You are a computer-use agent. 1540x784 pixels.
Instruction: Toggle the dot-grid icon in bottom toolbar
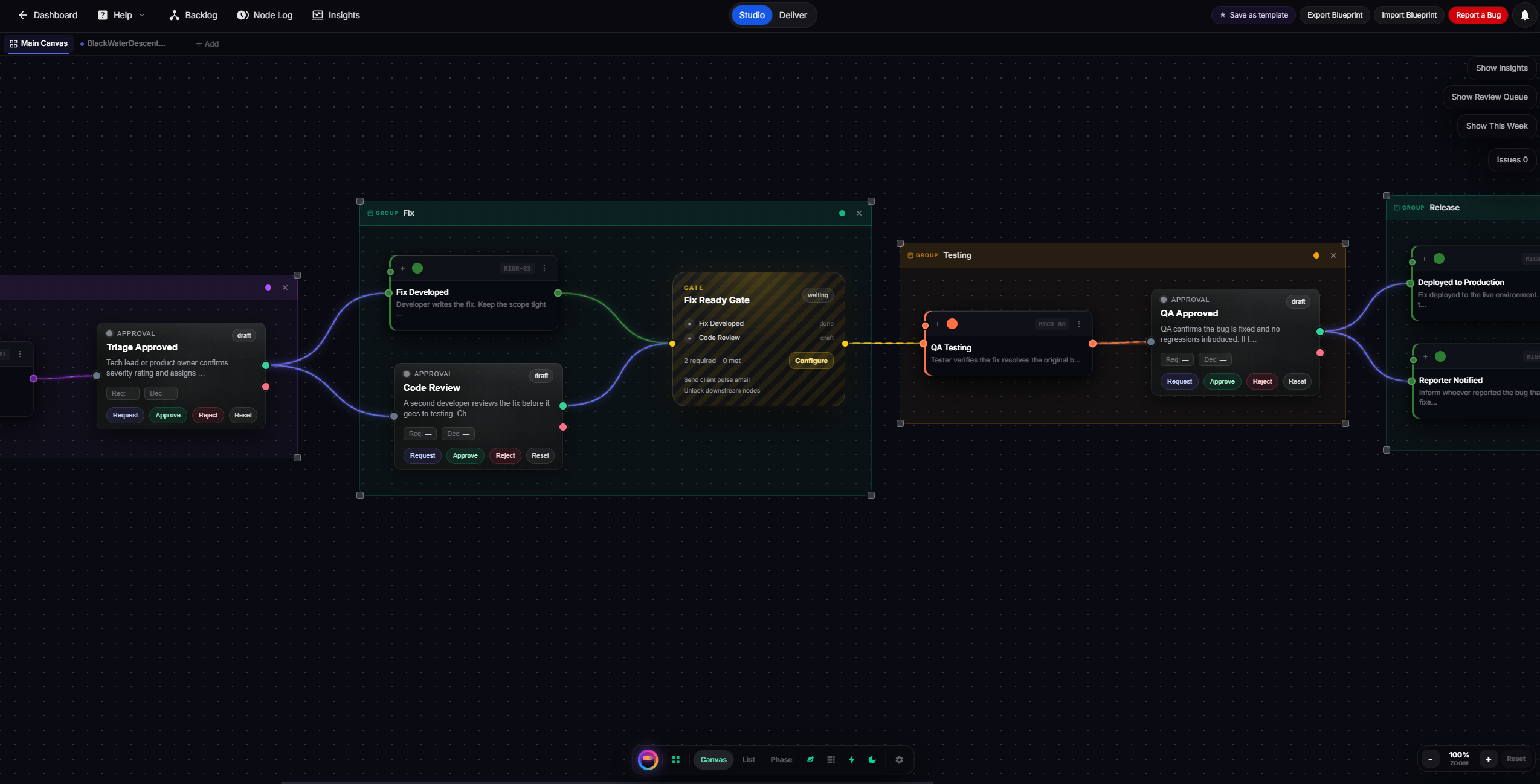[831, 760]
